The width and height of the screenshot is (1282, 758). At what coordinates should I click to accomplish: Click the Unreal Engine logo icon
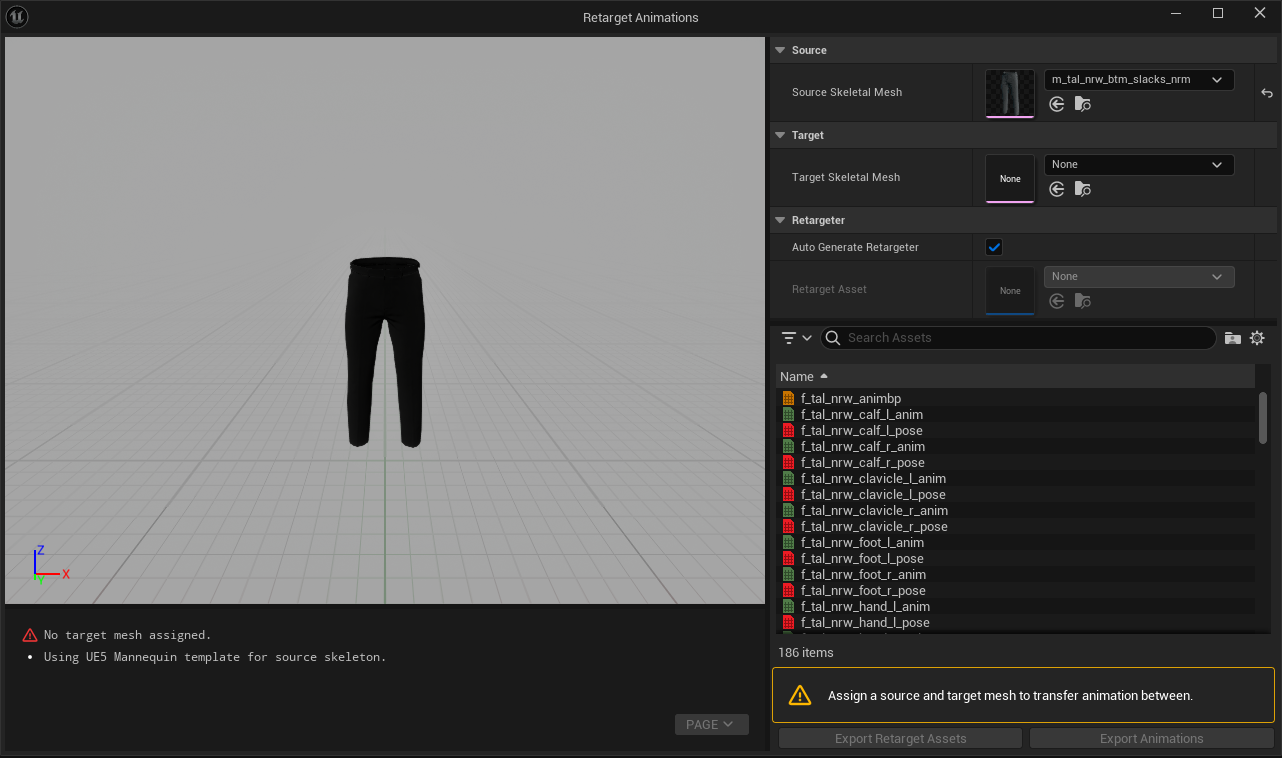tap(17, 17)
